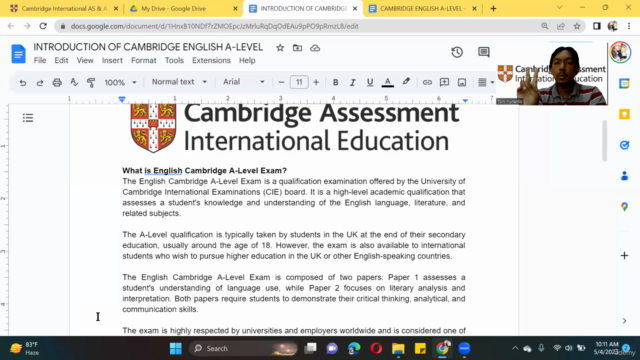Open the text alignment dropdown
This screenshot has width=640, height=360.
pos(486,82)
